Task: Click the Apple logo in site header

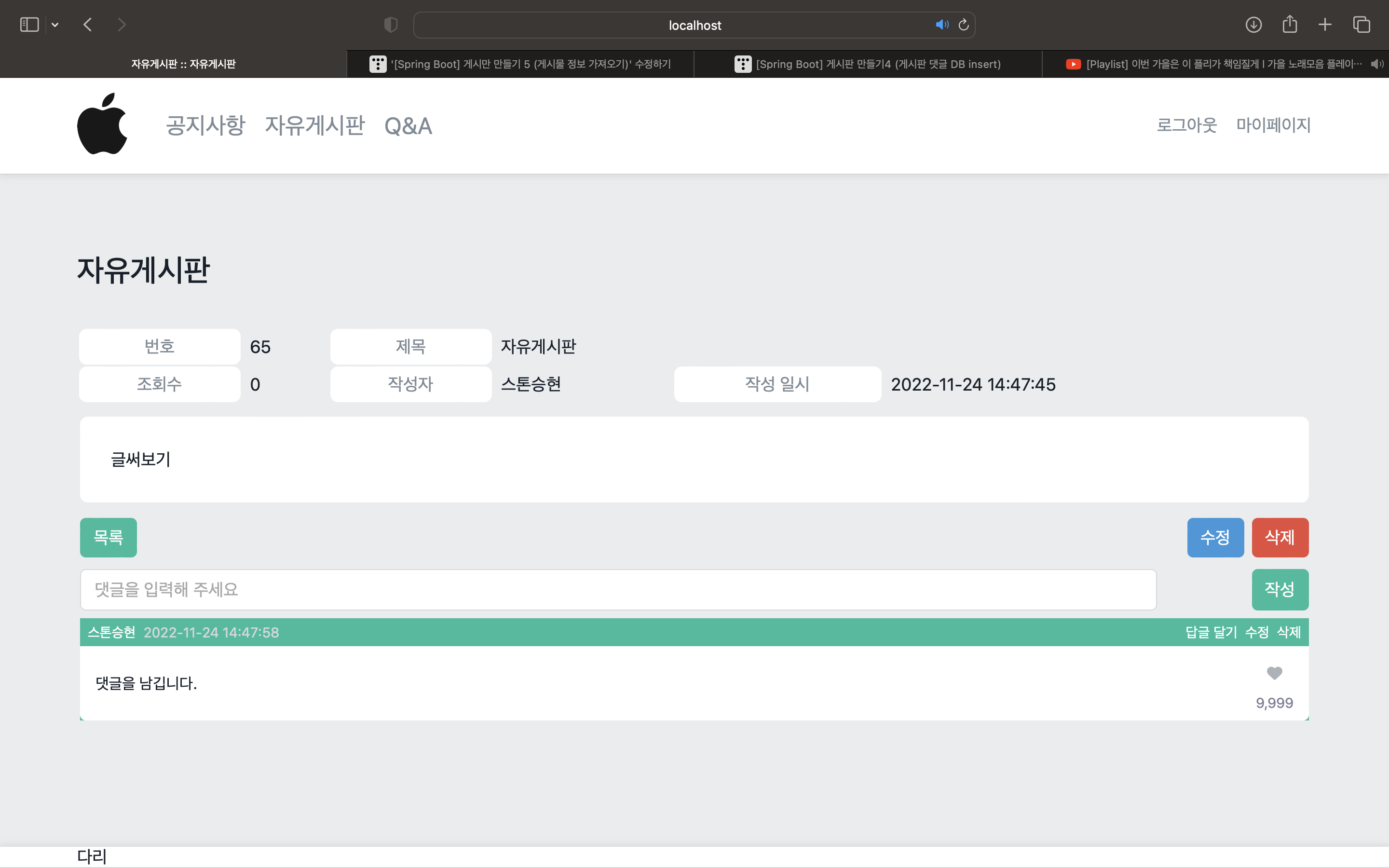Action: point(102,124)
